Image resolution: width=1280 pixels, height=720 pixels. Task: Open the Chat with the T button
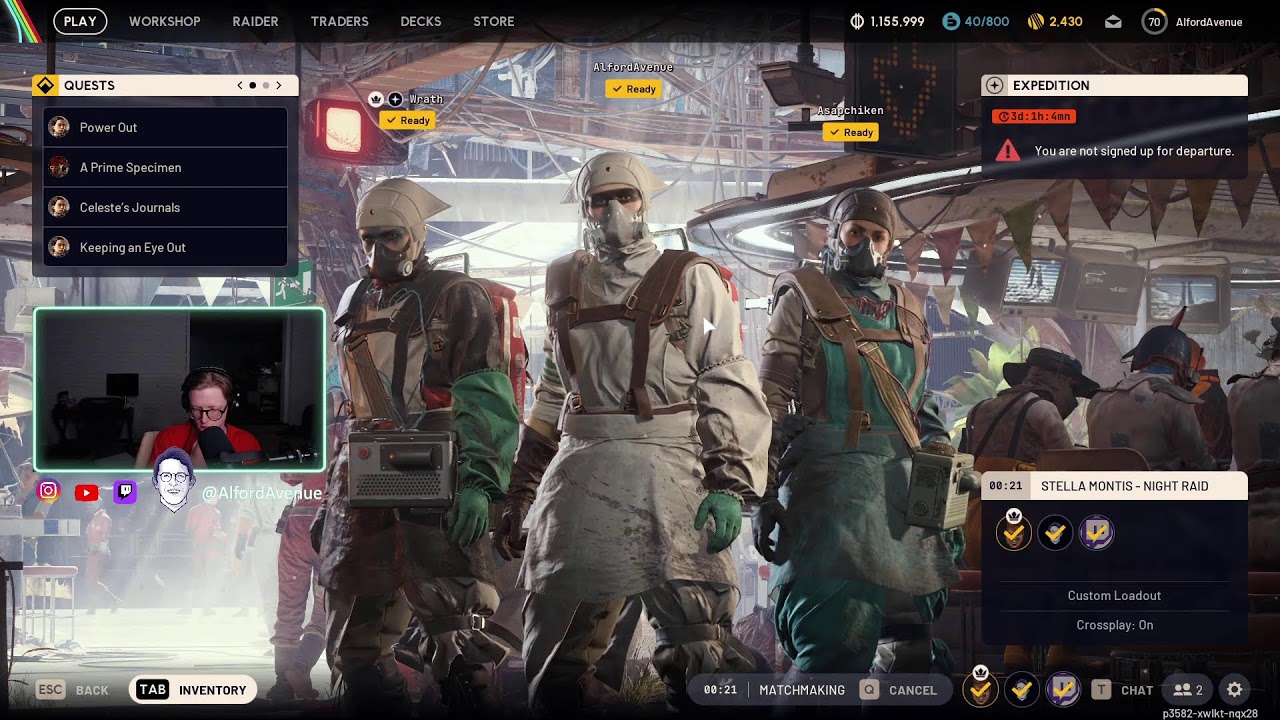pyautogui.click(x=1122, y=690)
